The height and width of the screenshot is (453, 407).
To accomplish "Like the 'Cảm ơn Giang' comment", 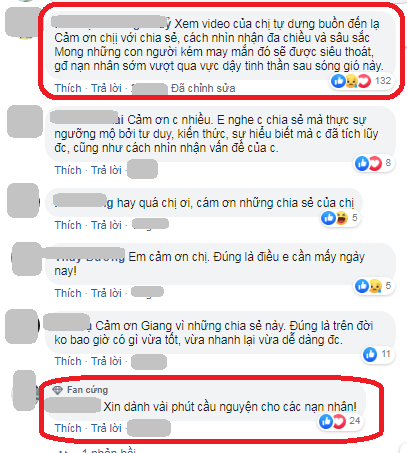I will point(68,361).
